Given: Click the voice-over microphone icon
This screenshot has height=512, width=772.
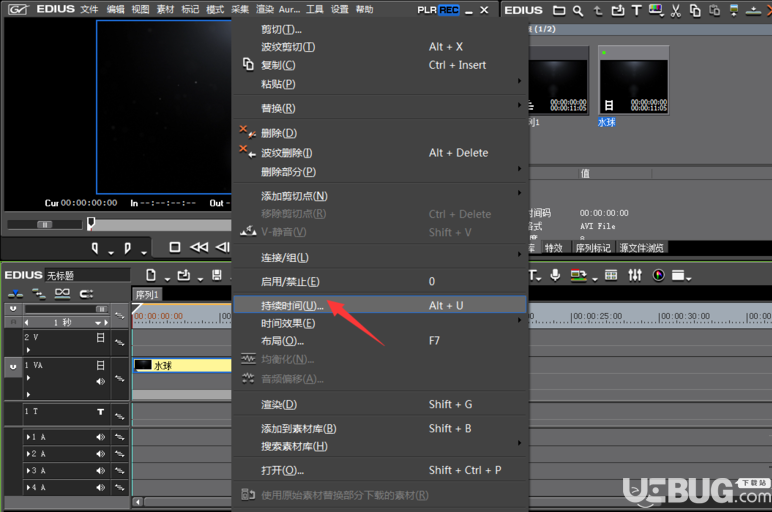Looking at the screenshot, I should pos(555,275).
